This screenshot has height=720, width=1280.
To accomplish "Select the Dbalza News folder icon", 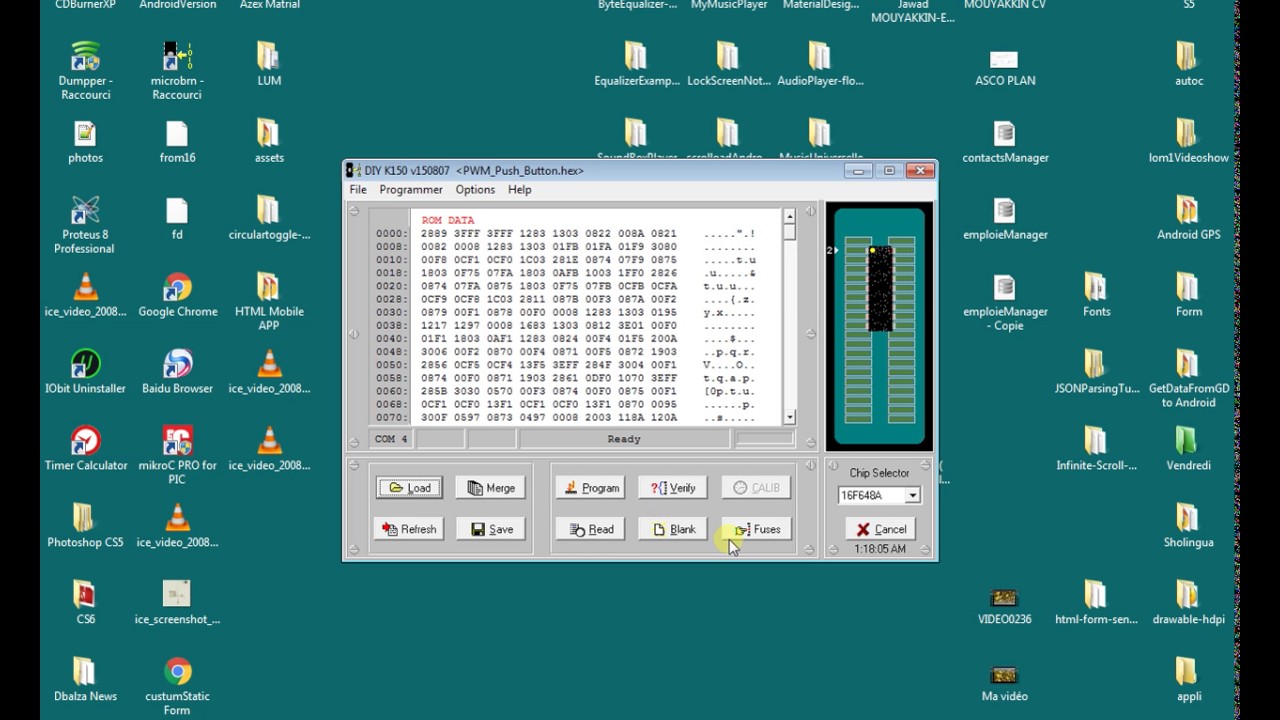I will 85,680.
